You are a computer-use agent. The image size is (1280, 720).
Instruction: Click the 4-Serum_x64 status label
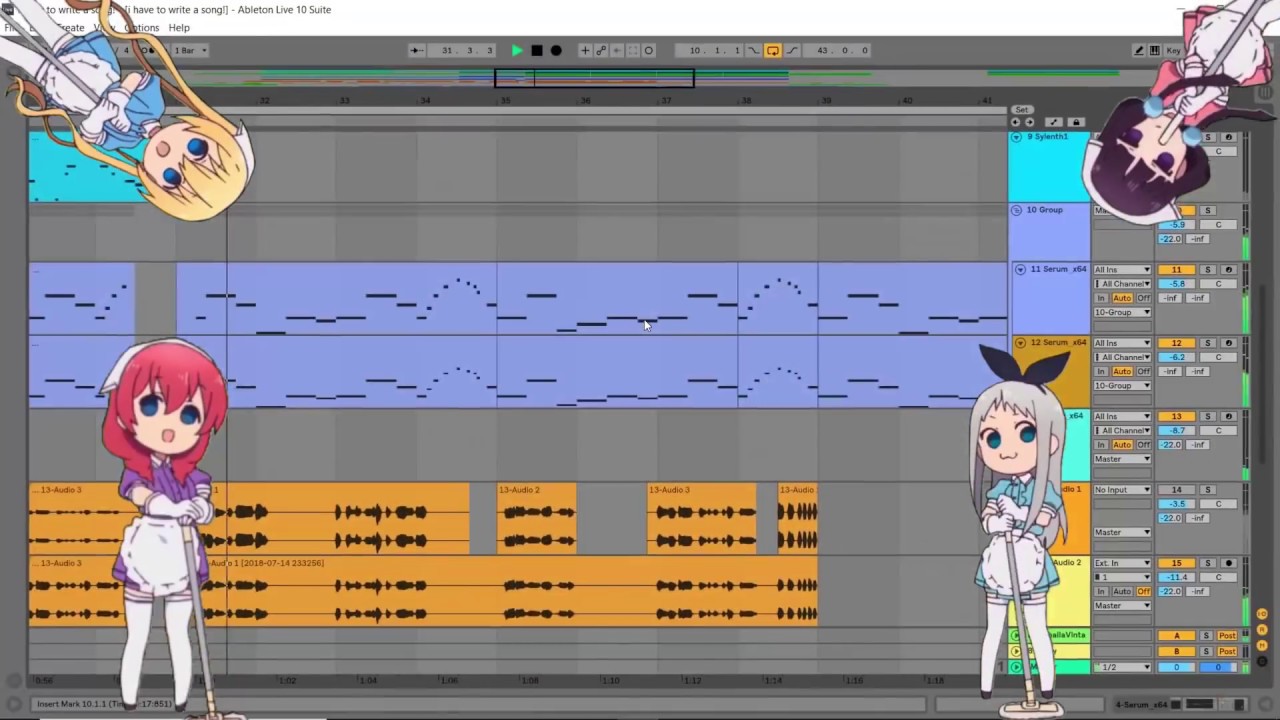point(1141,705)
